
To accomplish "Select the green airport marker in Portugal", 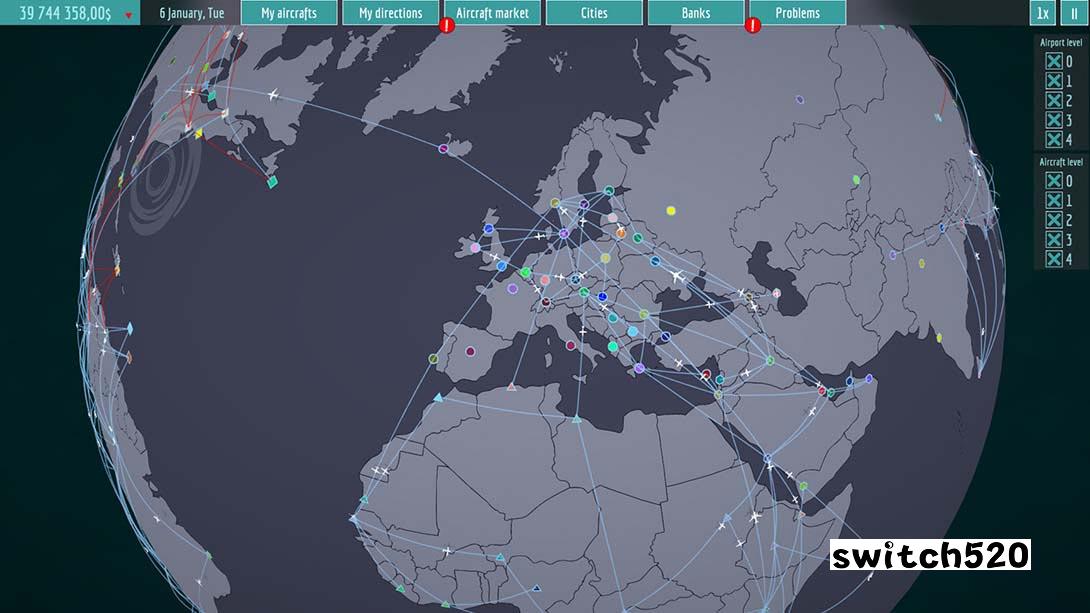I will [x=434, y=359].
